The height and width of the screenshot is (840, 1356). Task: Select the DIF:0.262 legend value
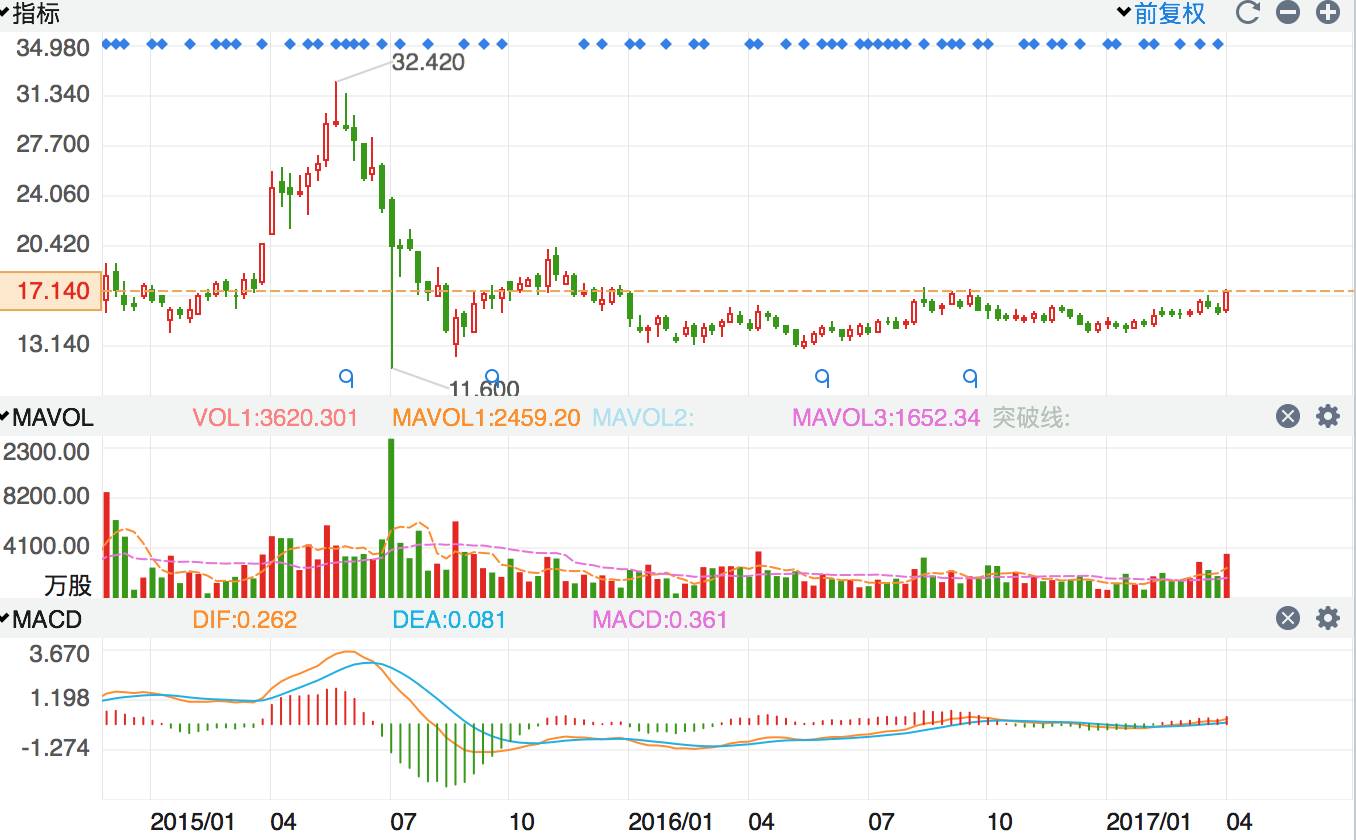[245, 619]
